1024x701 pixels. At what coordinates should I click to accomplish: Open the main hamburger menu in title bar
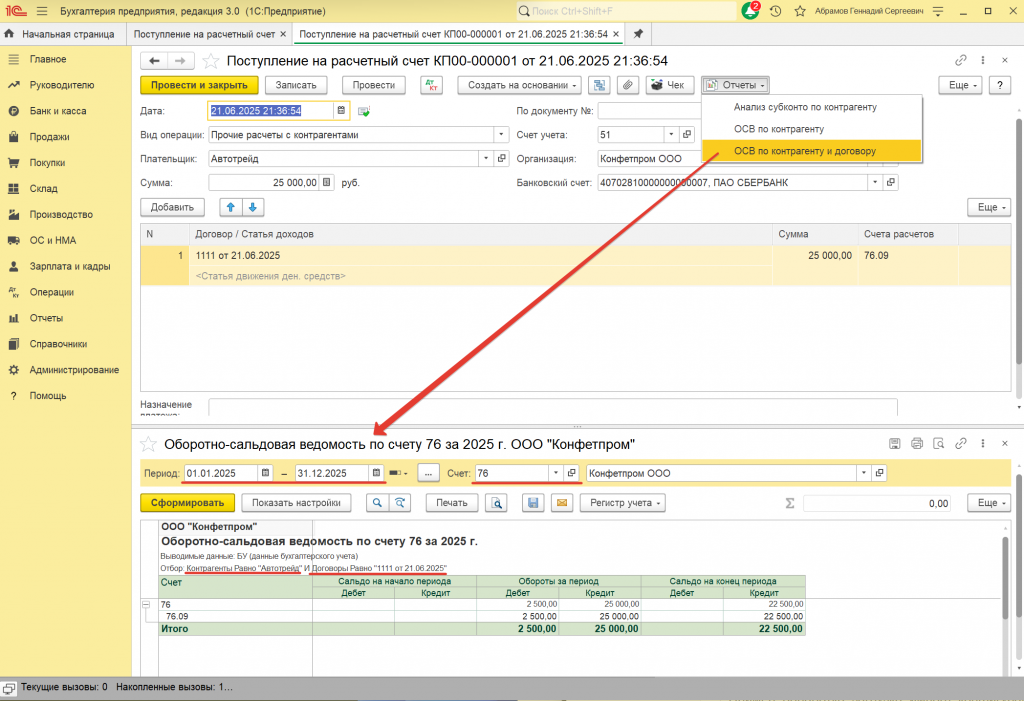(x=42, y=11)
